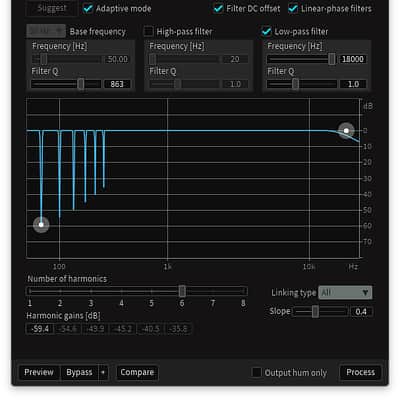Click the Slope slider handle
The image size is (400, 400).
coord(315,312)
